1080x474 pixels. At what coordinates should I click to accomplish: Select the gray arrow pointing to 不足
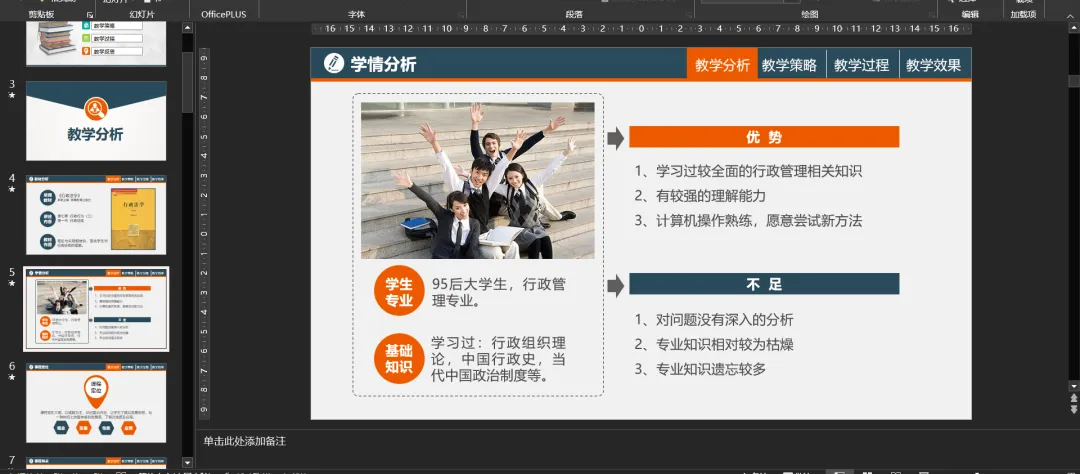coord(615,285)
